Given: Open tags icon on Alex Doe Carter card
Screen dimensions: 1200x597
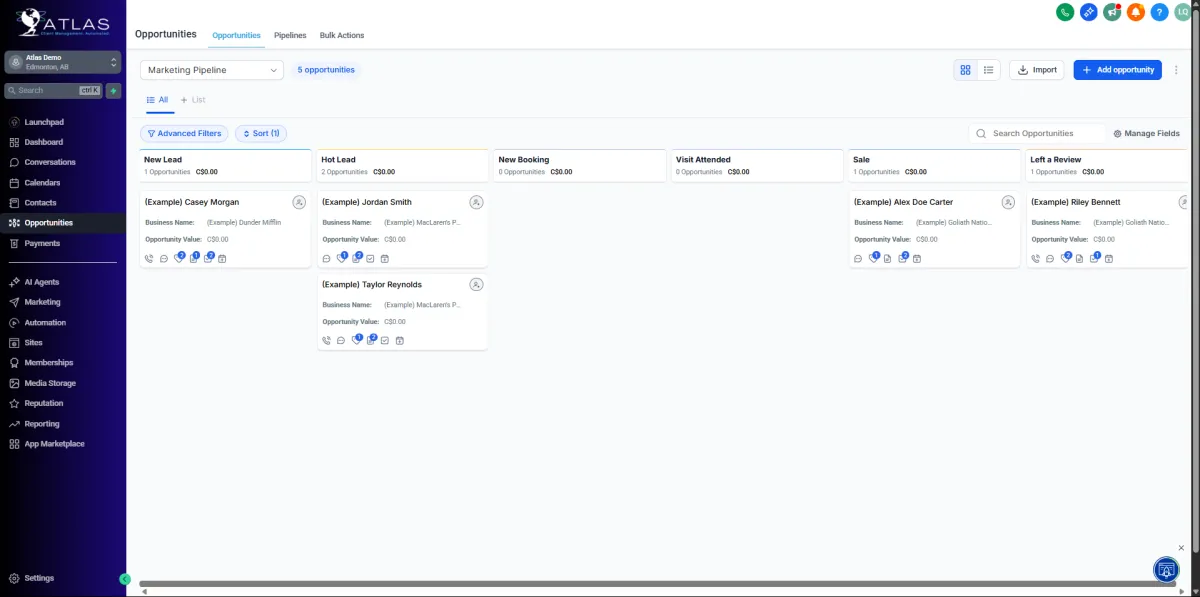Looking at the screenshot, I should pos(874,258).
